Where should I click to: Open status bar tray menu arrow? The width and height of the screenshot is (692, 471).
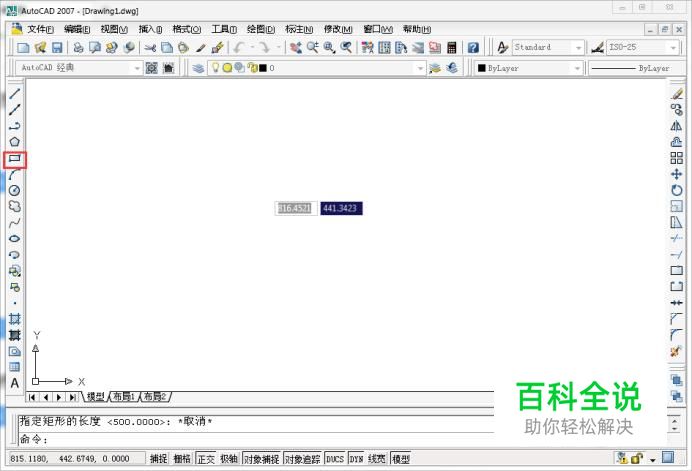coord(653,460)
